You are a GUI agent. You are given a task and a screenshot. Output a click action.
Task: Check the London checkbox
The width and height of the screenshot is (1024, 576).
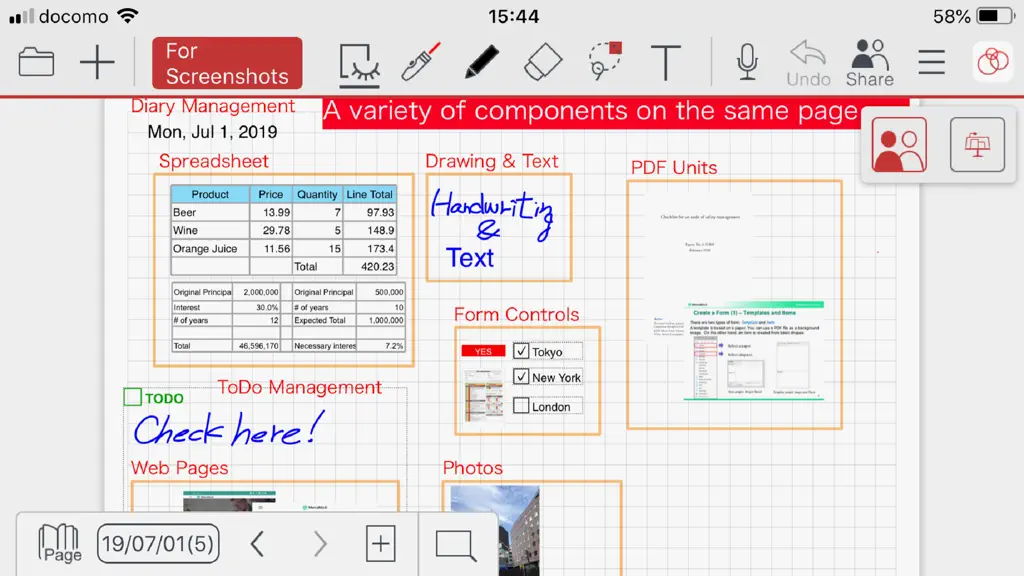(520, 406)
